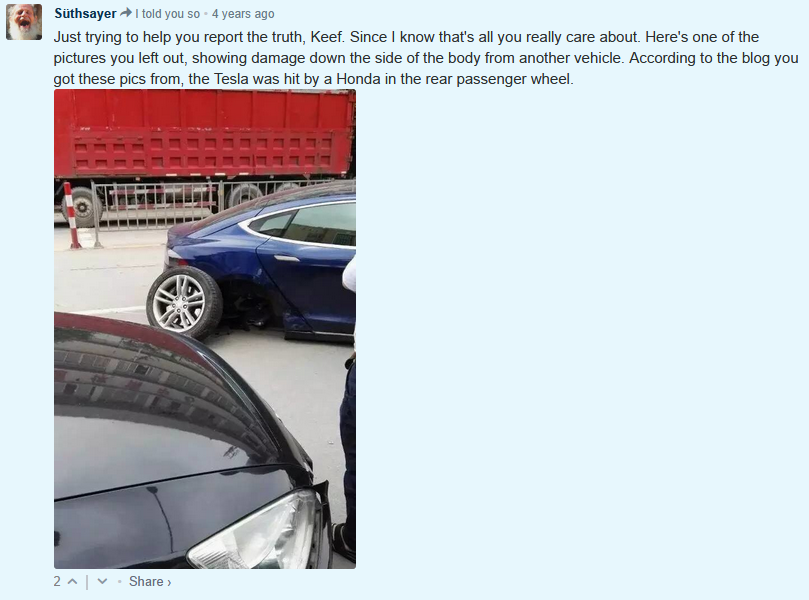Click the vote count number 2
Viewport: 809px width, 600px height.
57,581
